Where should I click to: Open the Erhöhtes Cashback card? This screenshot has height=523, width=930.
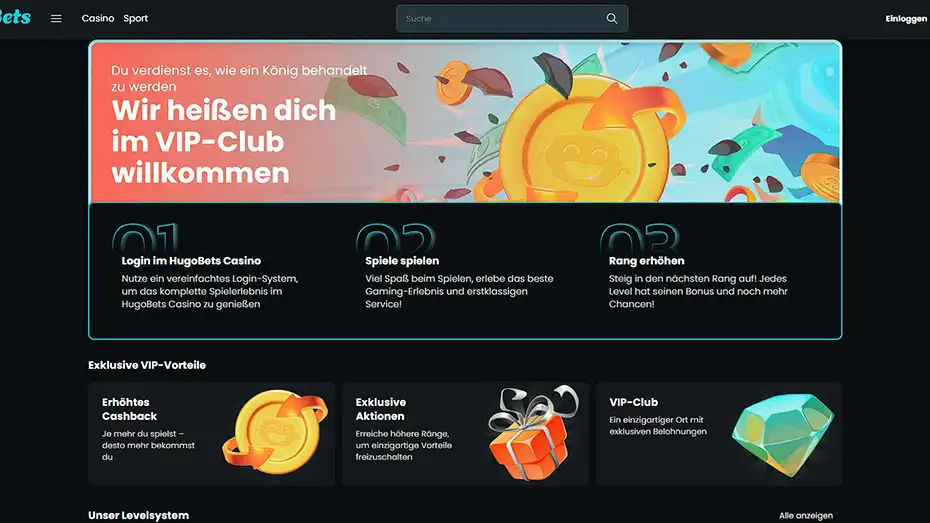211,433
